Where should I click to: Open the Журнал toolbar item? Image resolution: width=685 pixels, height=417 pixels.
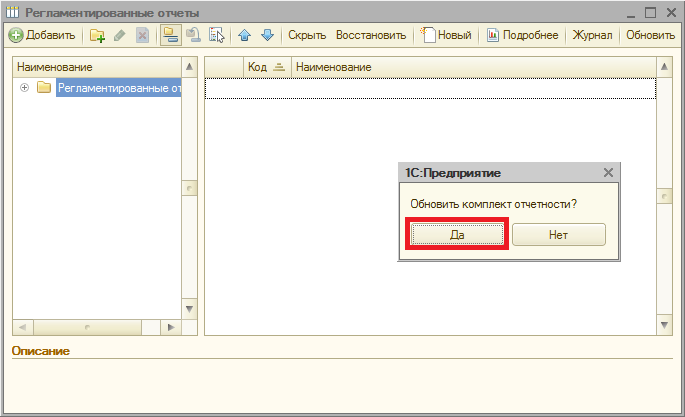tap(592, 35)
